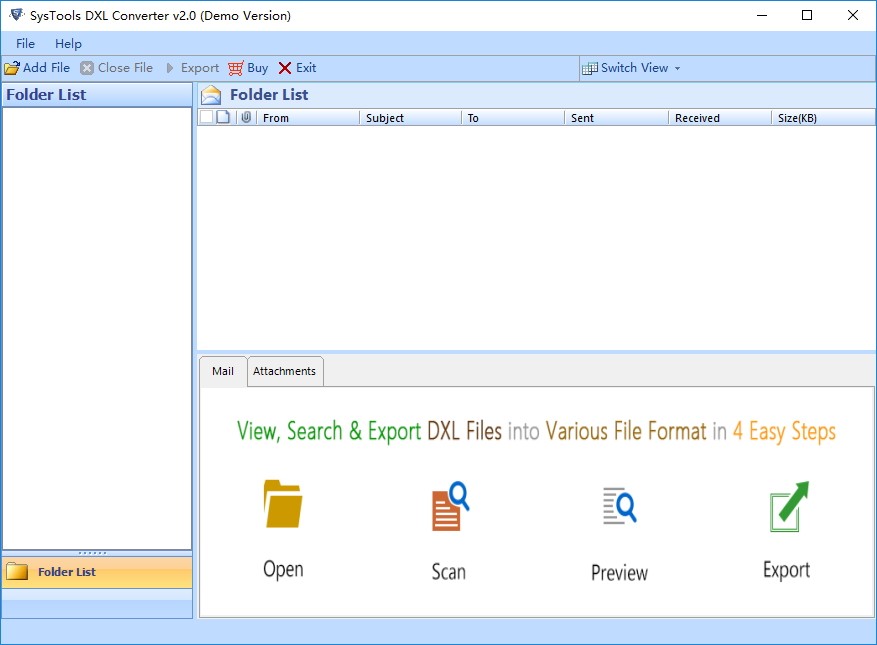Maximize the SysTools DXL Converter window

click(807, 15)
